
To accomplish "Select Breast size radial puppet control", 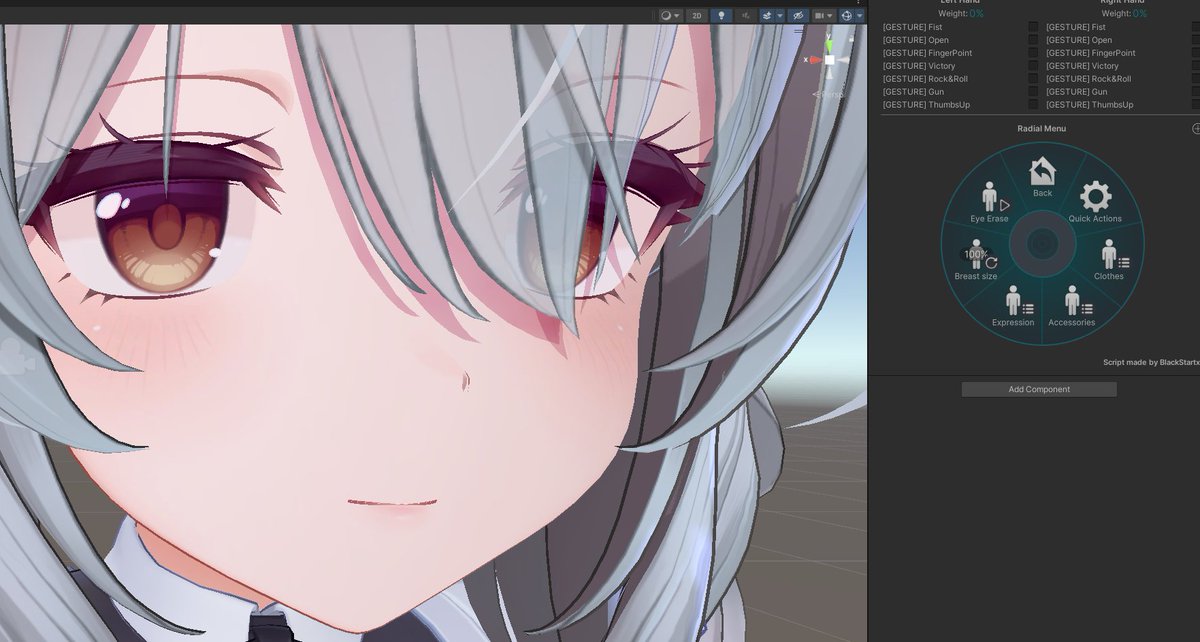I will point(976,260).
